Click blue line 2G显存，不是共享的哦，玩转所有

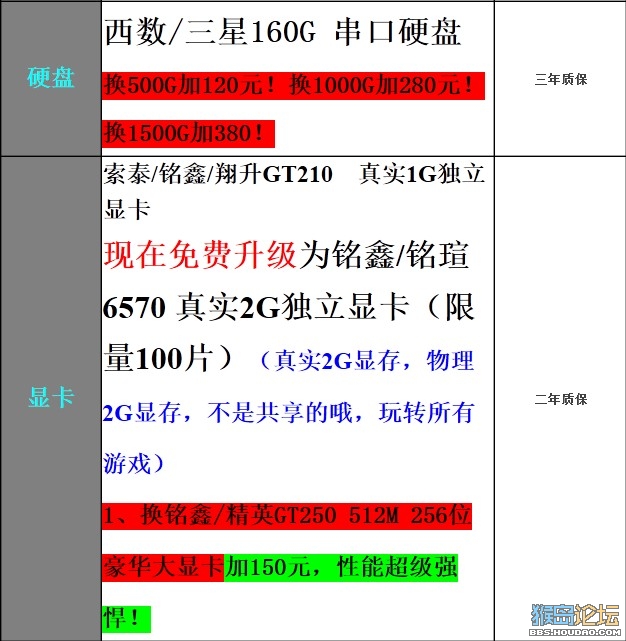tap(288, 412)
